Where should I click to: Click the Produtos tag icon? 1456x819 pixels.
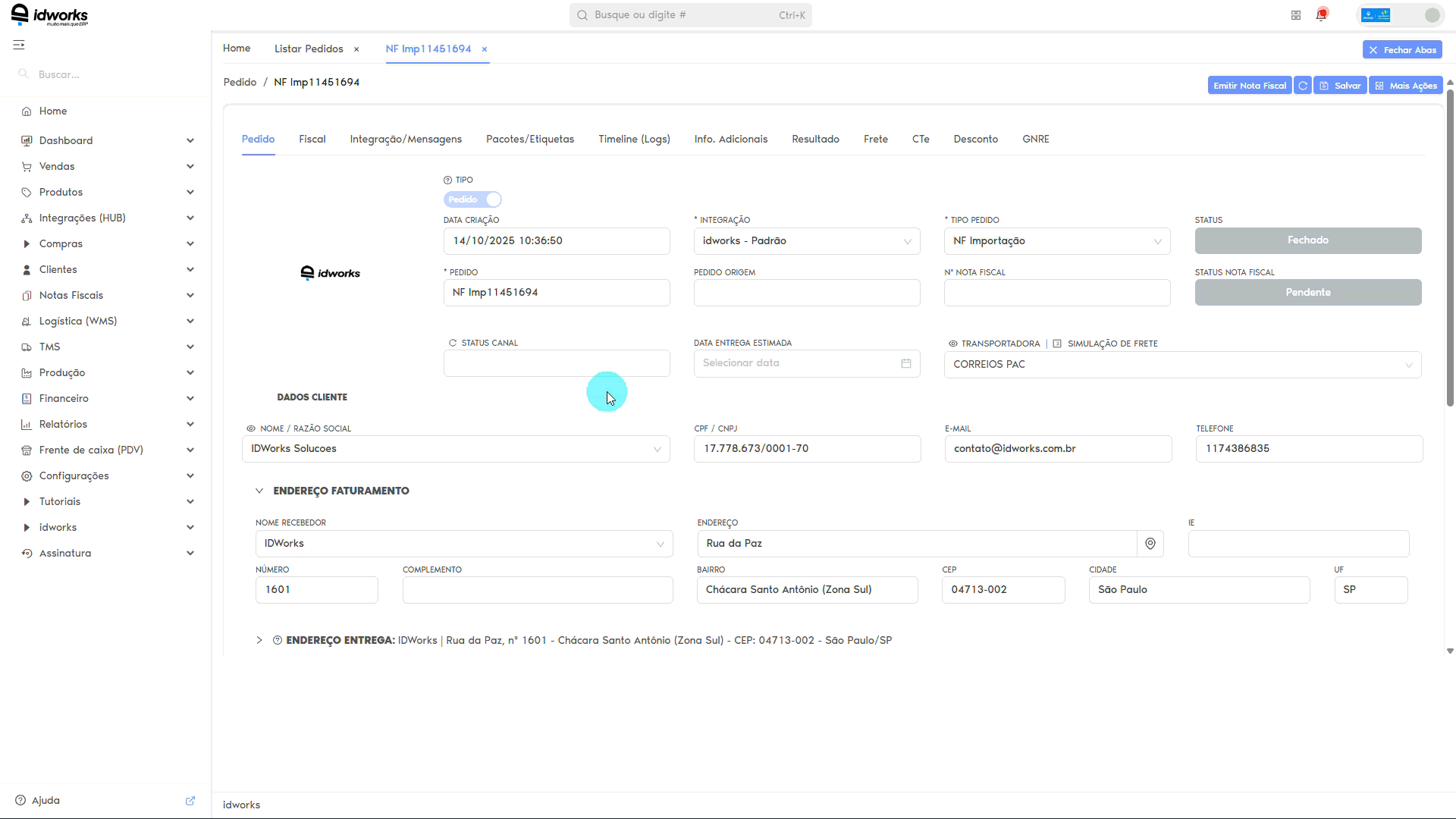27,193
